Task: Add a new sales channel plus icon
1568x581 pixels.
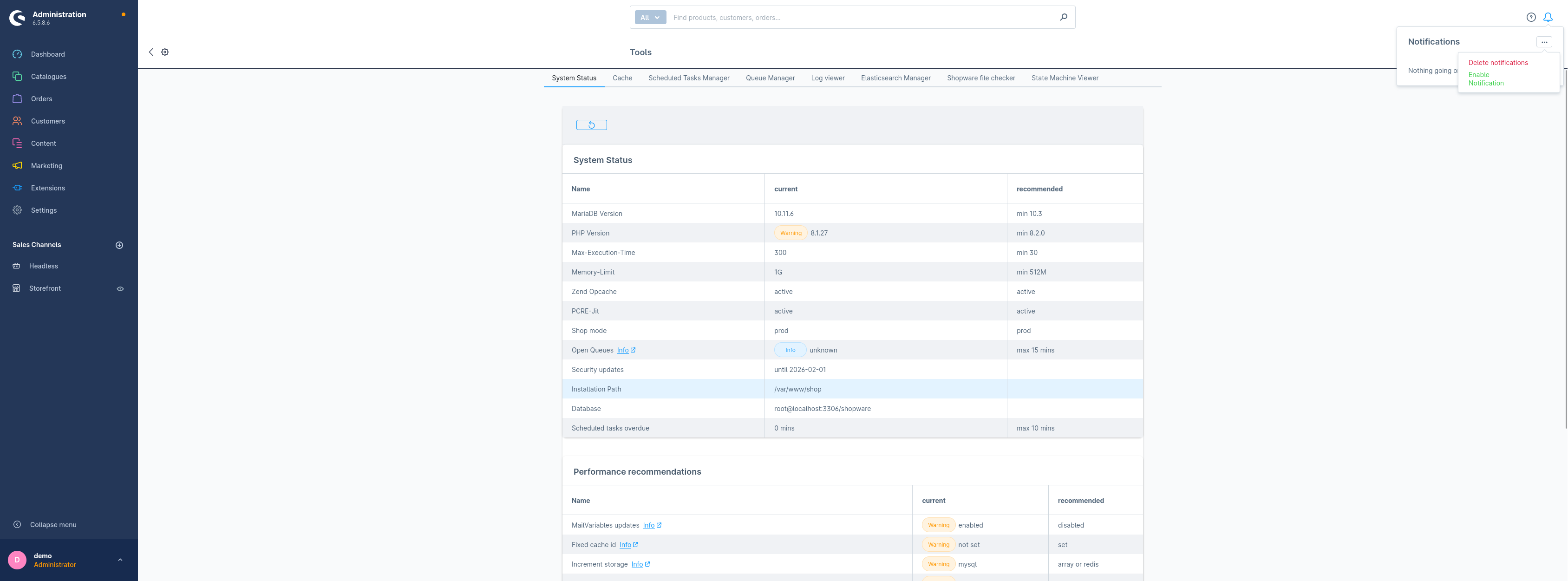Action: [119, 245]
